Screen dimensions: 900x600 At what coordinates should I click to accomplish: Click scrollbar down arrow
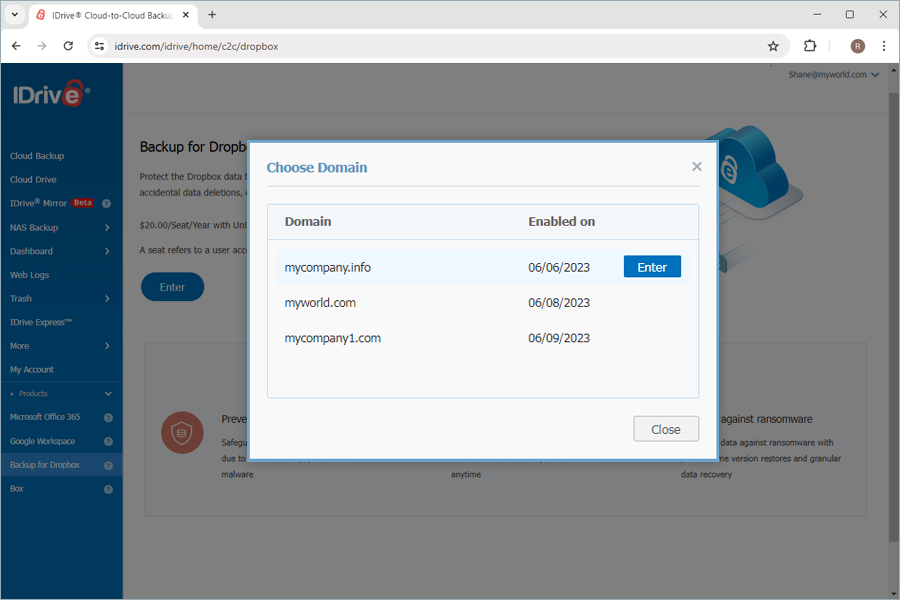(894, 594)
